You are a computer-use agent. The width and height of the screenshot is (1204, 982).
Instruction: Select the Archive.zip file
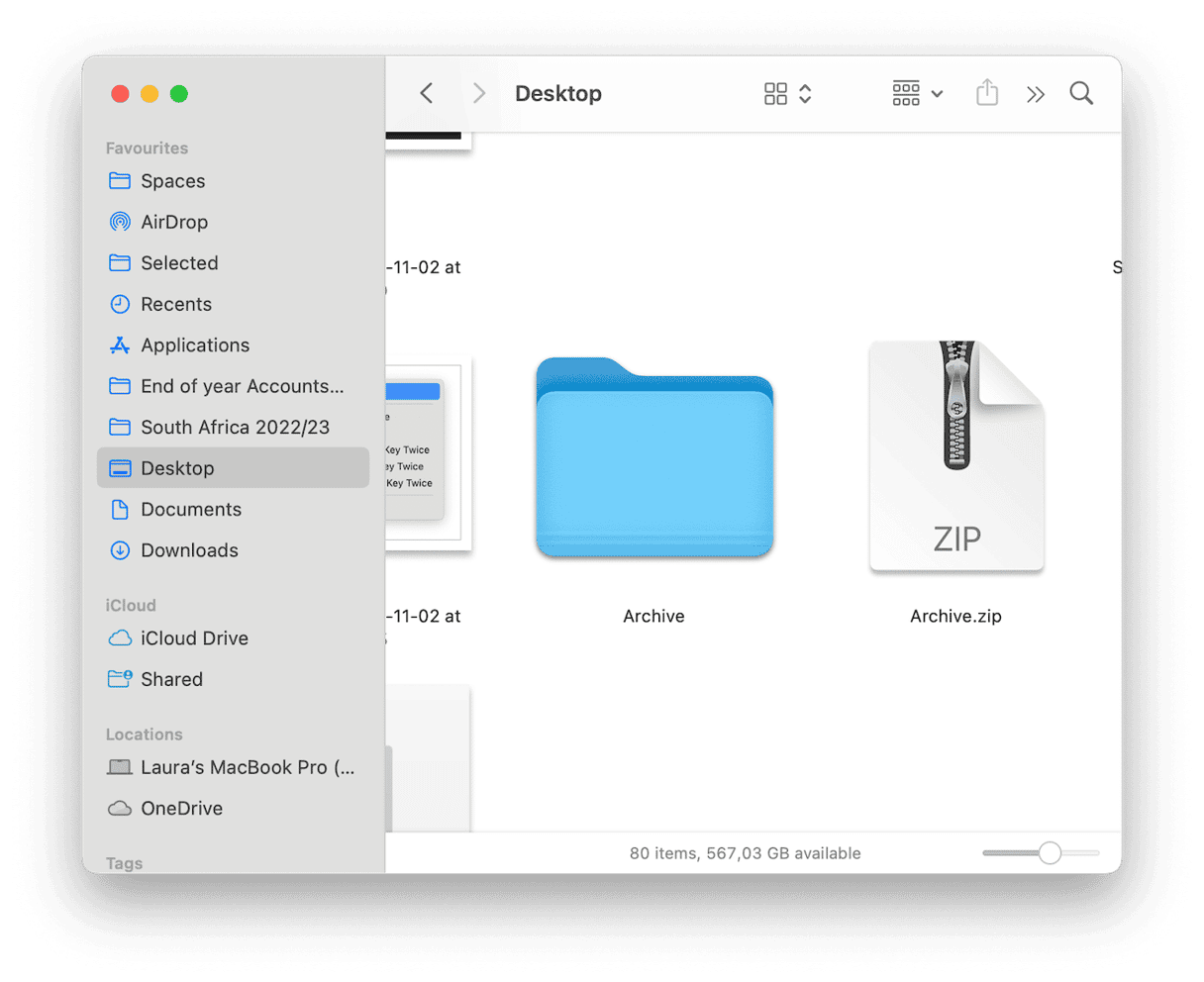[954, 456]
